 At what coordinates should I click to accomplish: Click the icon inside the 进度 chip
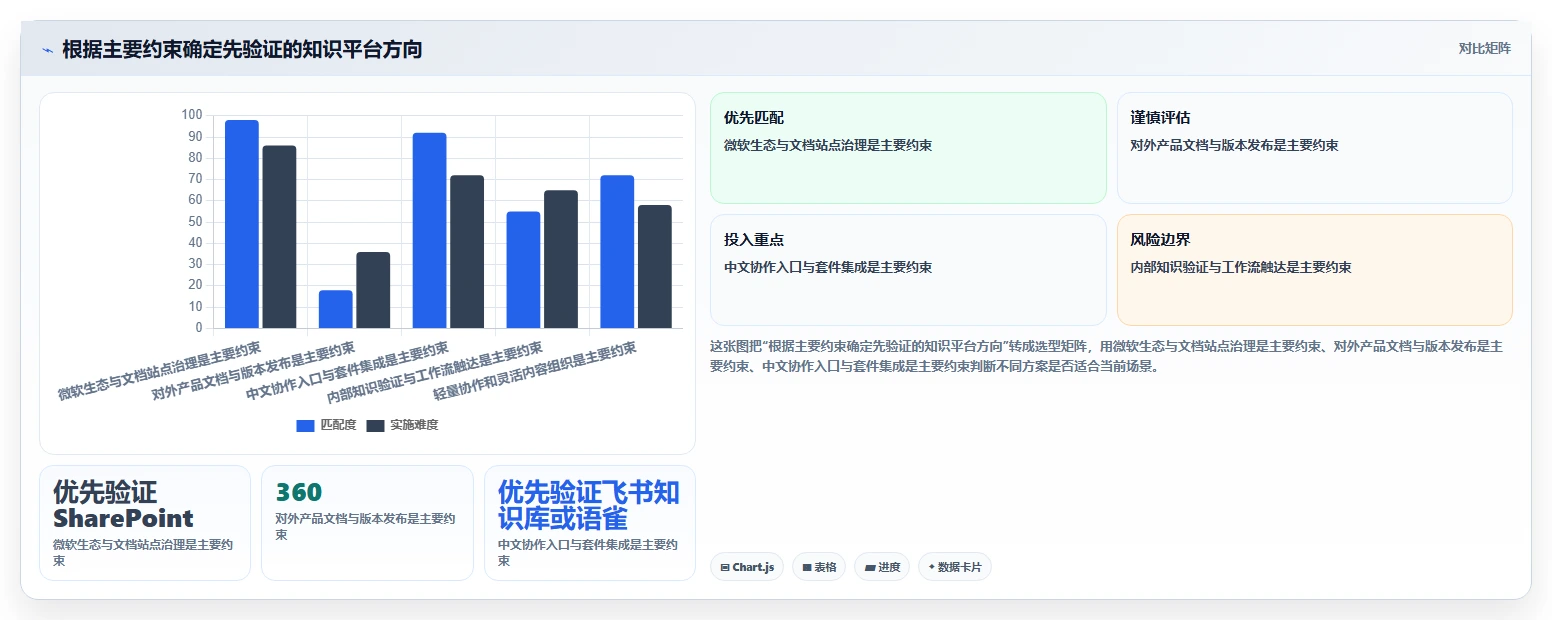point(870,568)
